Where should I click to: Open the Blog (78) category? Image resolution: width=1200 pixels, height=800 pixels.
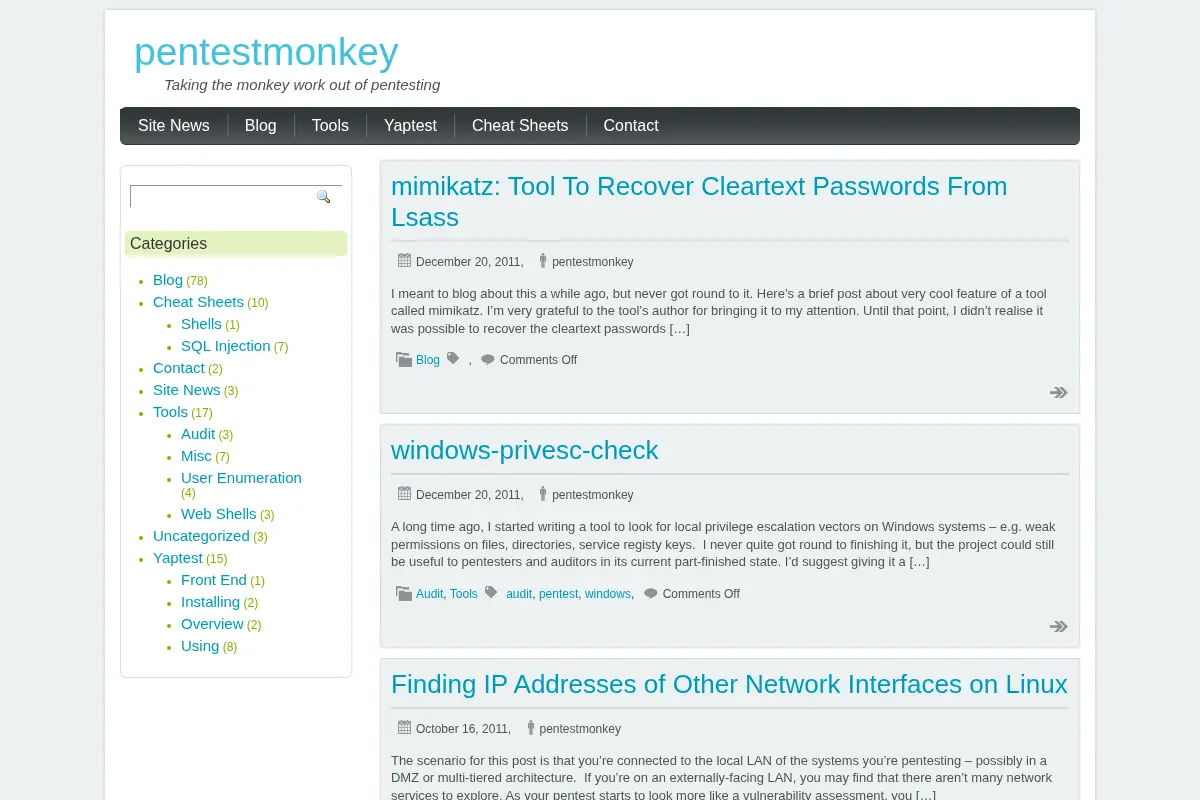[168, 280]
